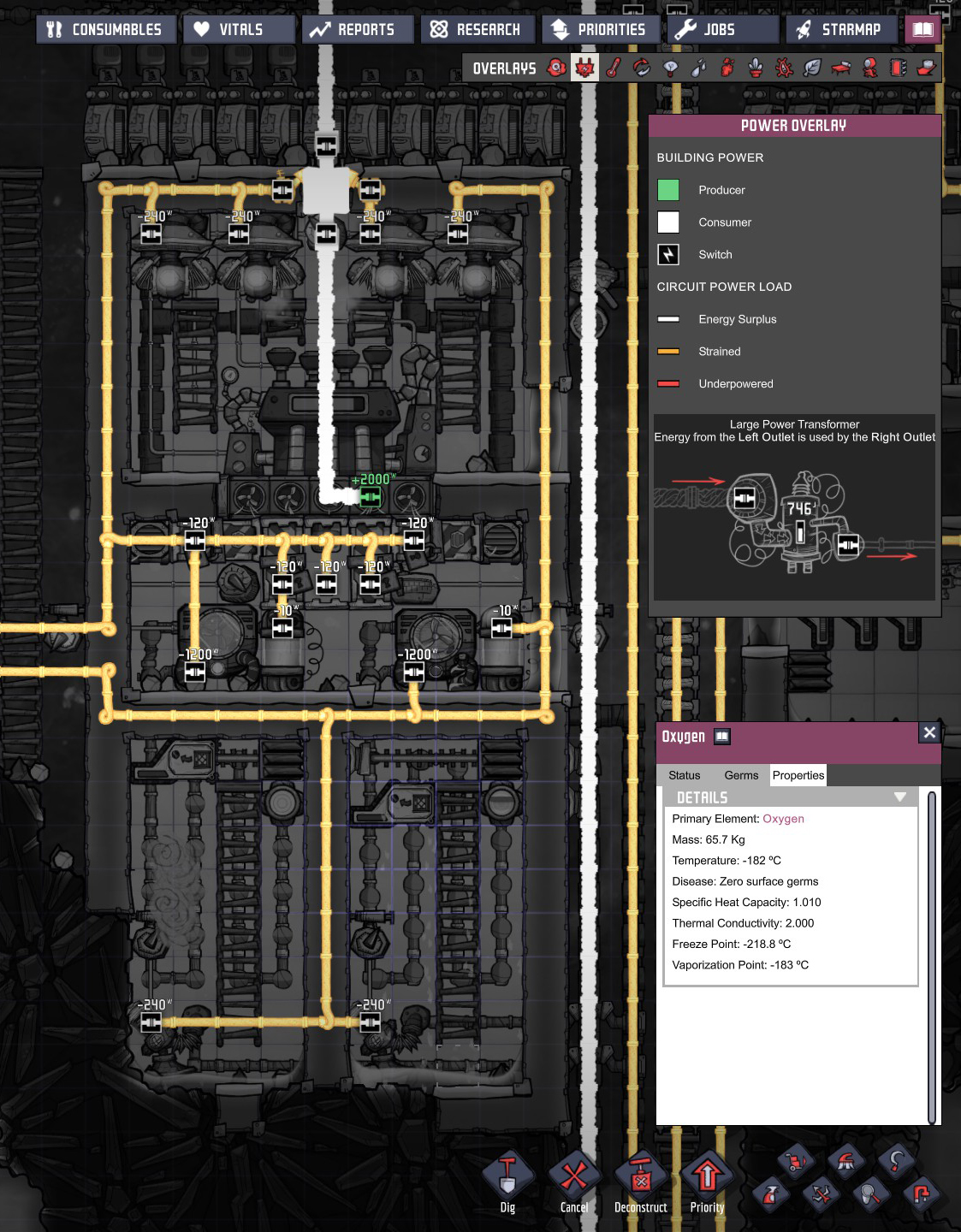
Task: Pick the Disinfect spray bottle tool
Action: 770,1194
